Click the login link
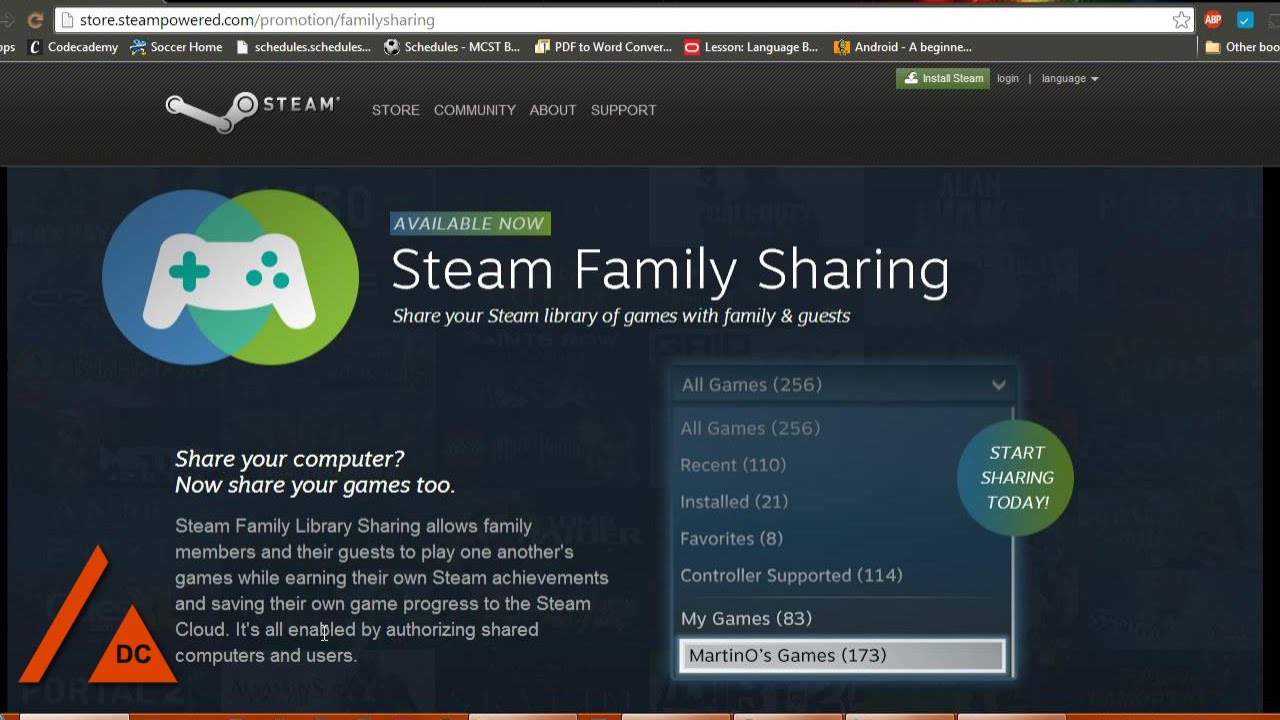The width and height of the screenshot is (1280, 720). coord(1008,78)
